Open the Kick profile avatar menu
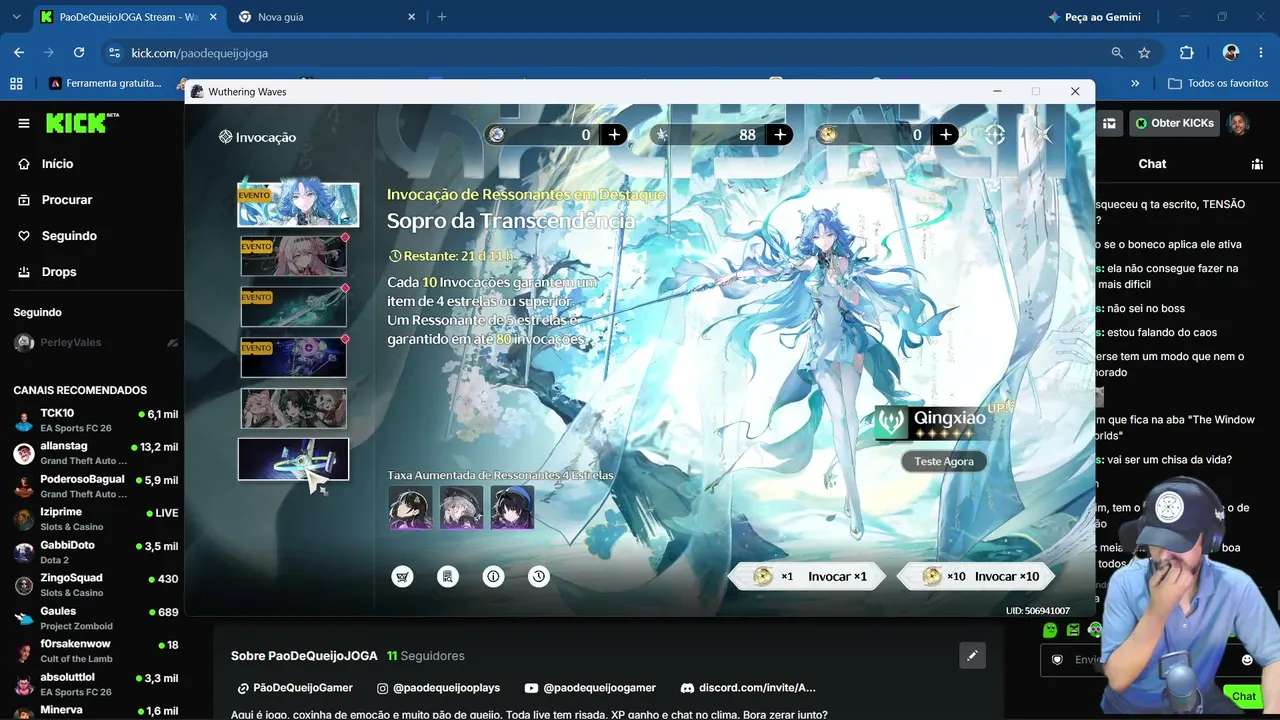This screenshot has width=1280, height=720. [x=1238, y=123]
